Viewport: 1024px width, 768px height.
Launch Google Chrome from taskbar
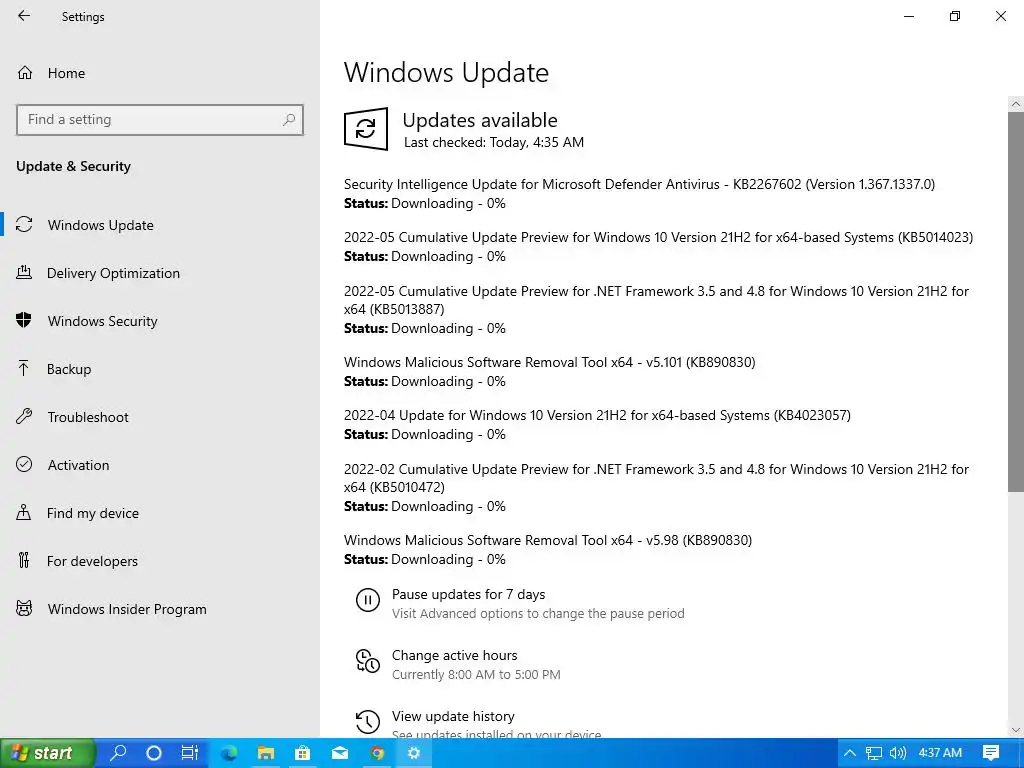tap(377, 753)
